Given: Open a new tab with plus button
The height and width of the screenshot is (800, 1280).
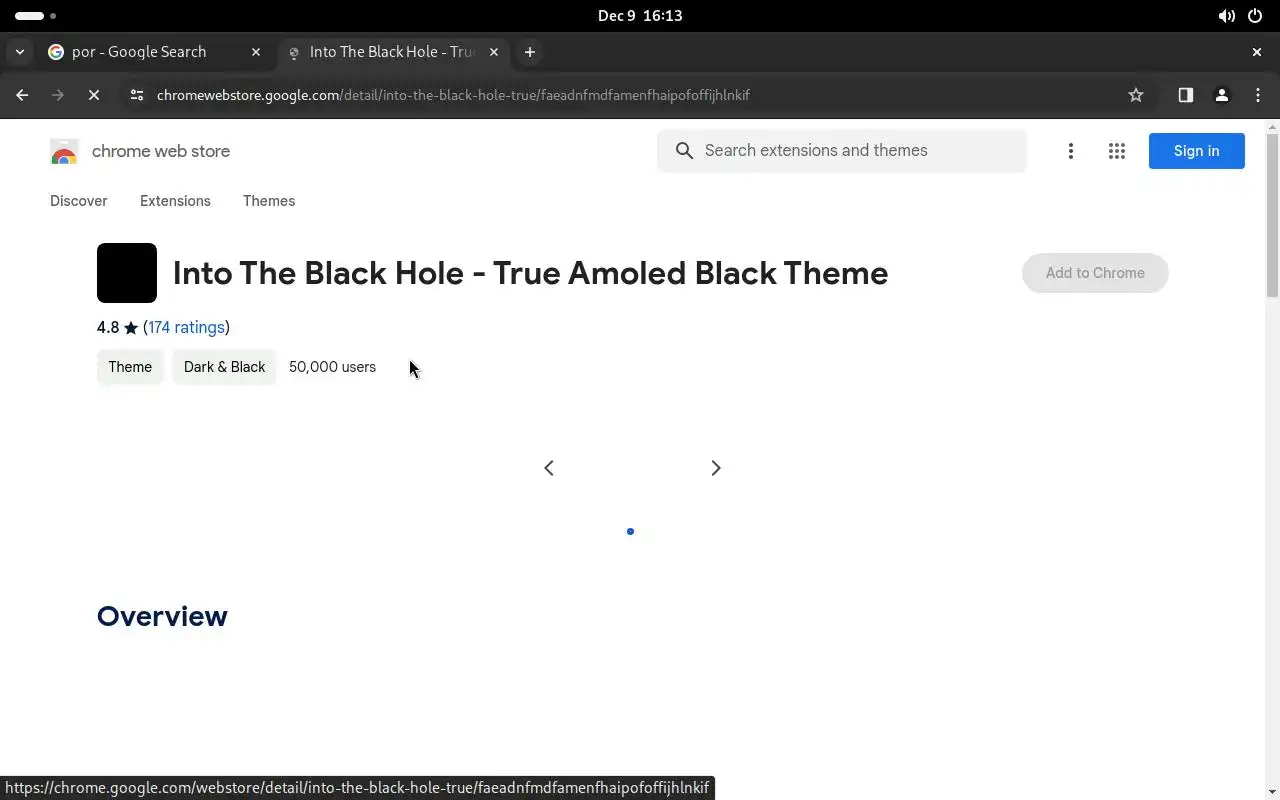Looking at the screenshot, I should (530, 52).
